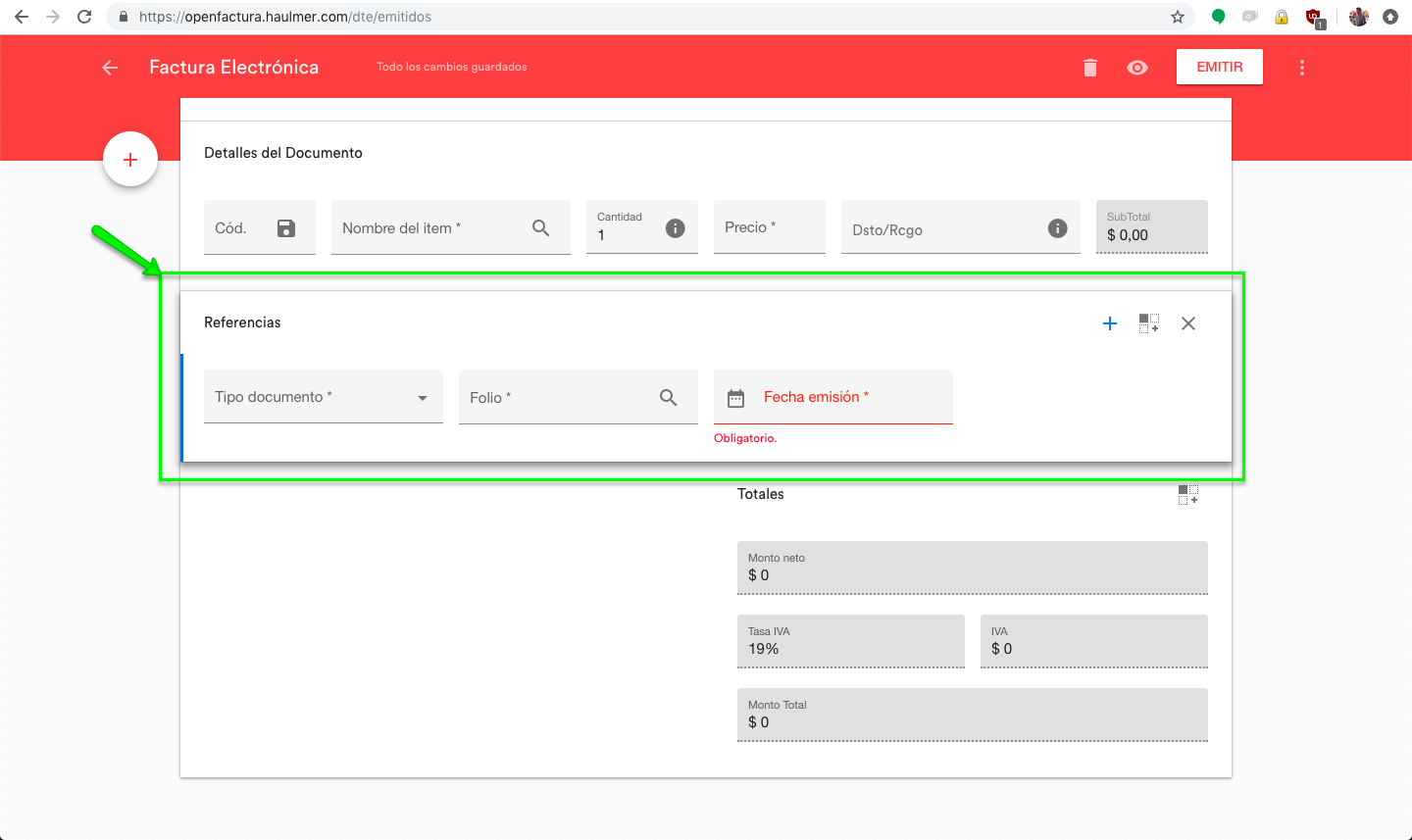Close the Referencias section

[1188, 323]
